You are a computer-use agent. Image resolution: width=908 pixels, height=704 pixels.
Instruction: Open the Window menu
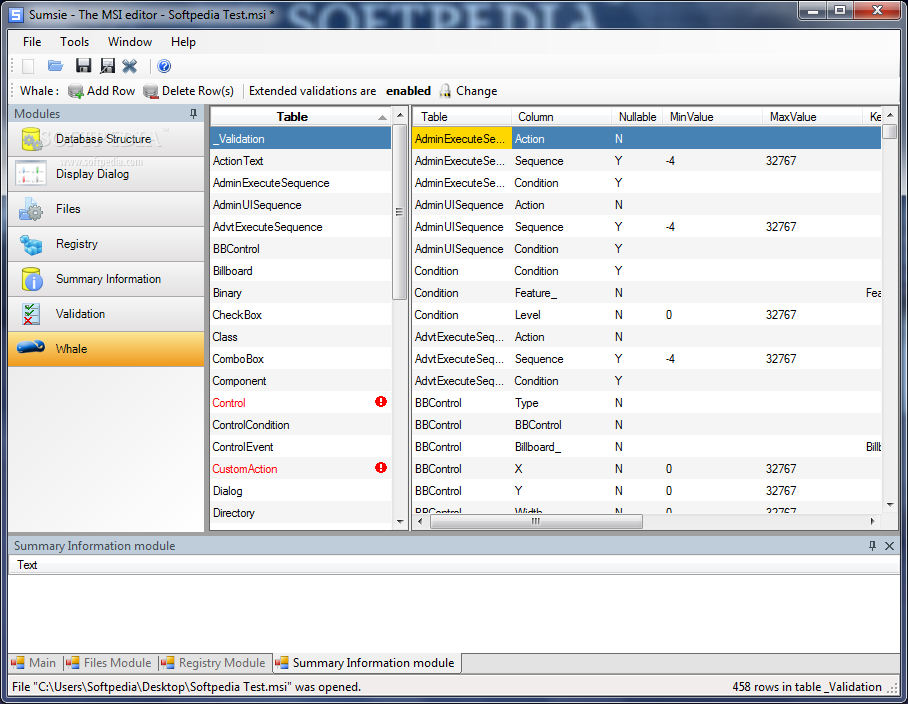click(130, 42)
